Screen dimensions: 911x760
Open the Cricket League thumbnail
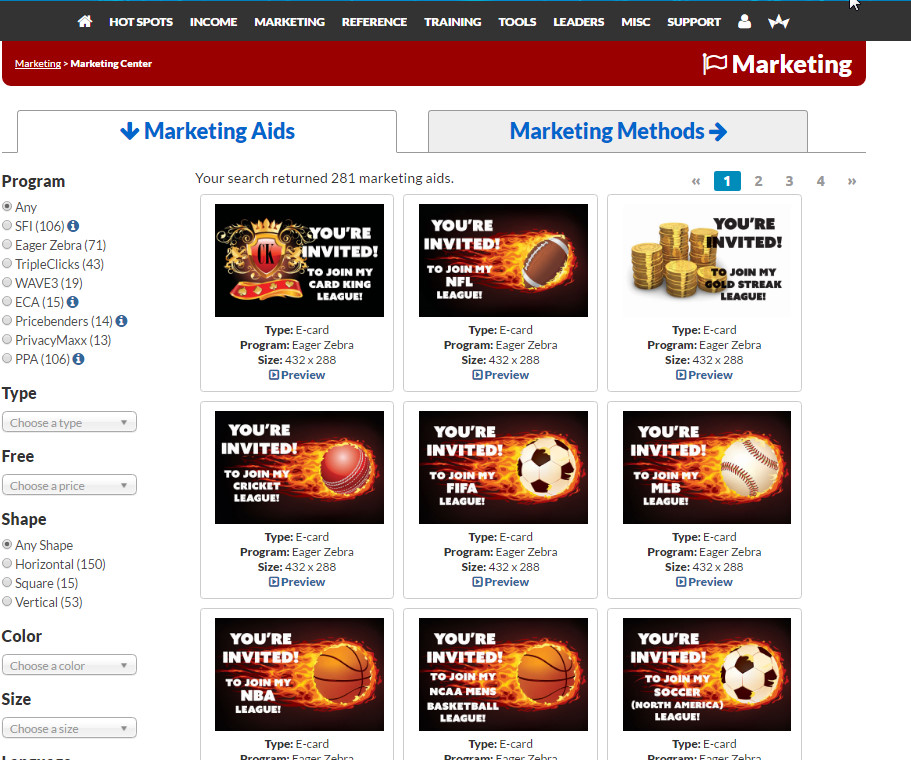tap(299, 467)
